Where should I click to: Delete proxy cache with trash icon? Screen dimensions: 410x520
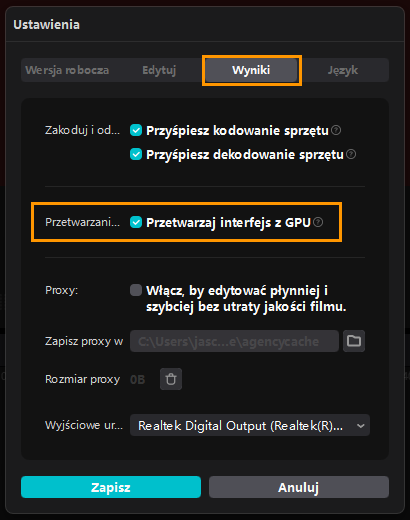[171, 379]
